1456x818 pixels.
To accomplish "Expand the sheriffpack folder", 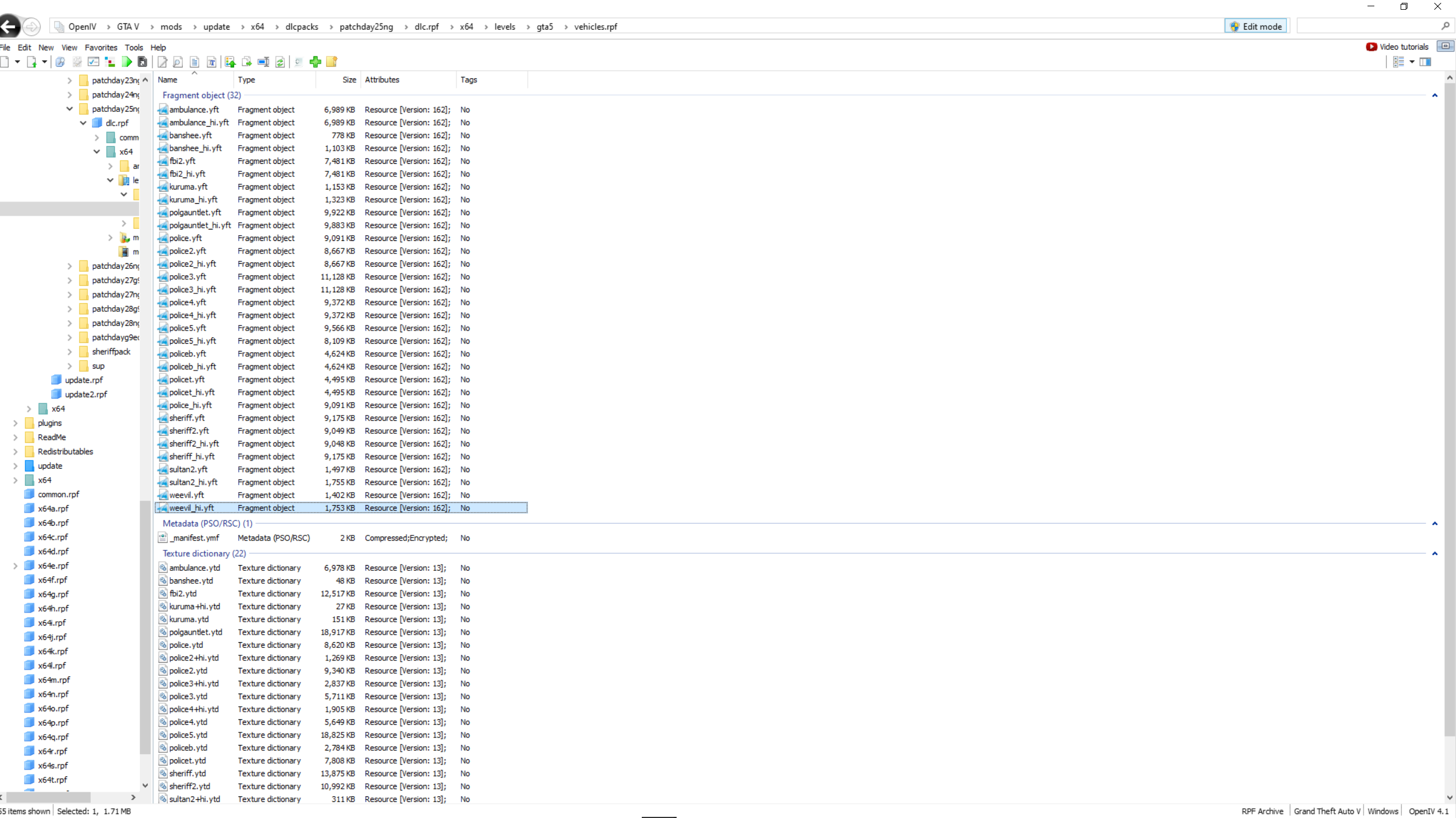I will click(70, 352).
